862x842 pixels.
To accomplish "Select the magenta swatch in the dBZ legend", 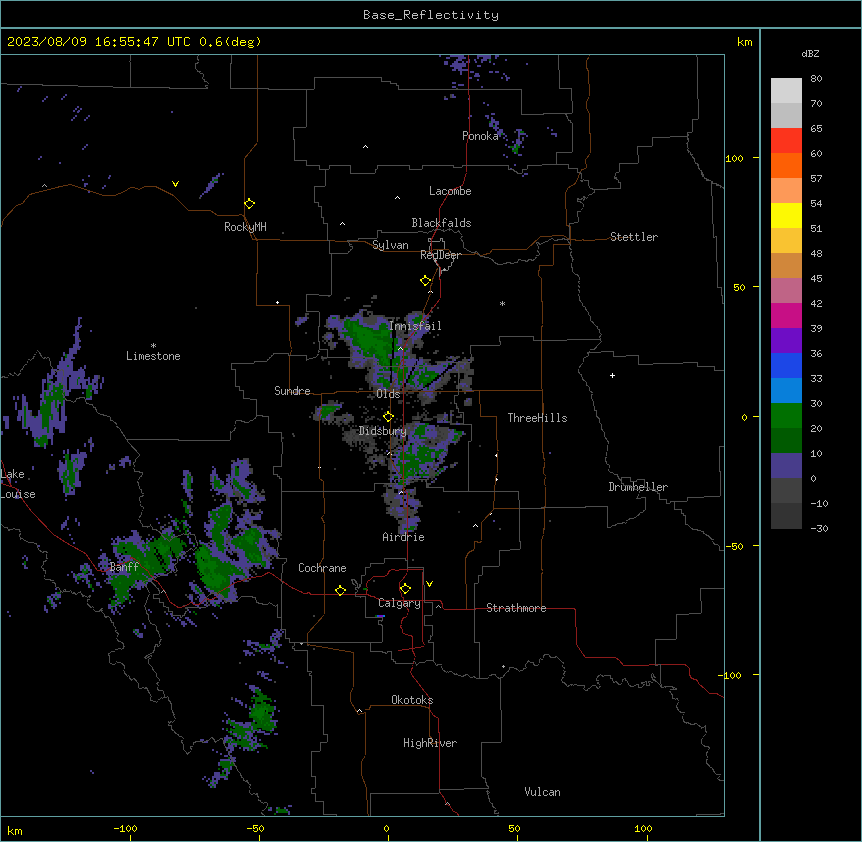I will coord(786,315).
